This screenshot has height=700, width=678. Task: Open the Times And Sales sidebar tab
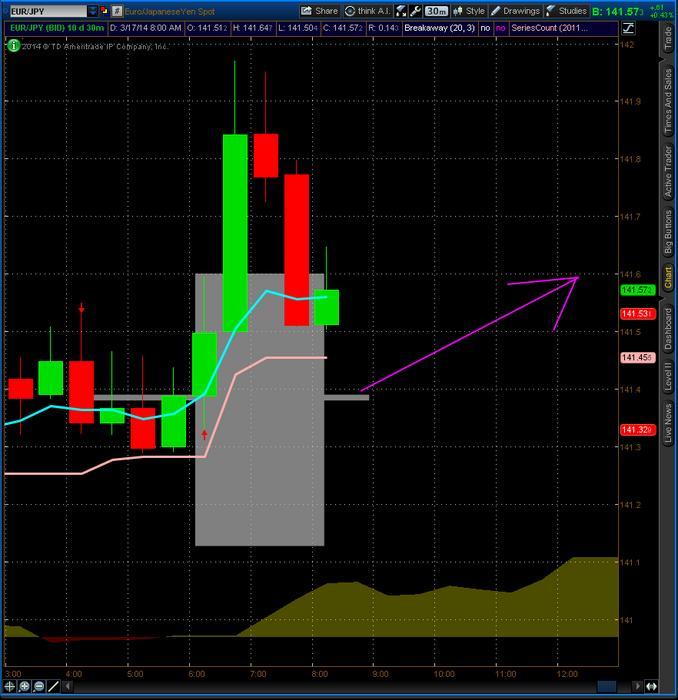coord(668,100)
